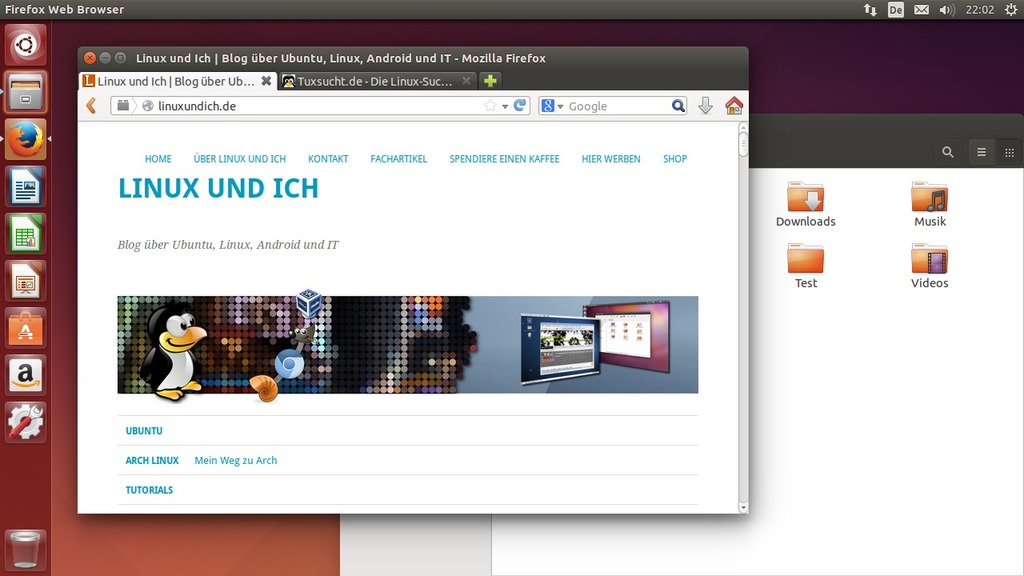Expand the URL bar history dropdown arrow
The height and width of the screenshot is (576, 1024).
pyautogui.click(x=505, y=106)
